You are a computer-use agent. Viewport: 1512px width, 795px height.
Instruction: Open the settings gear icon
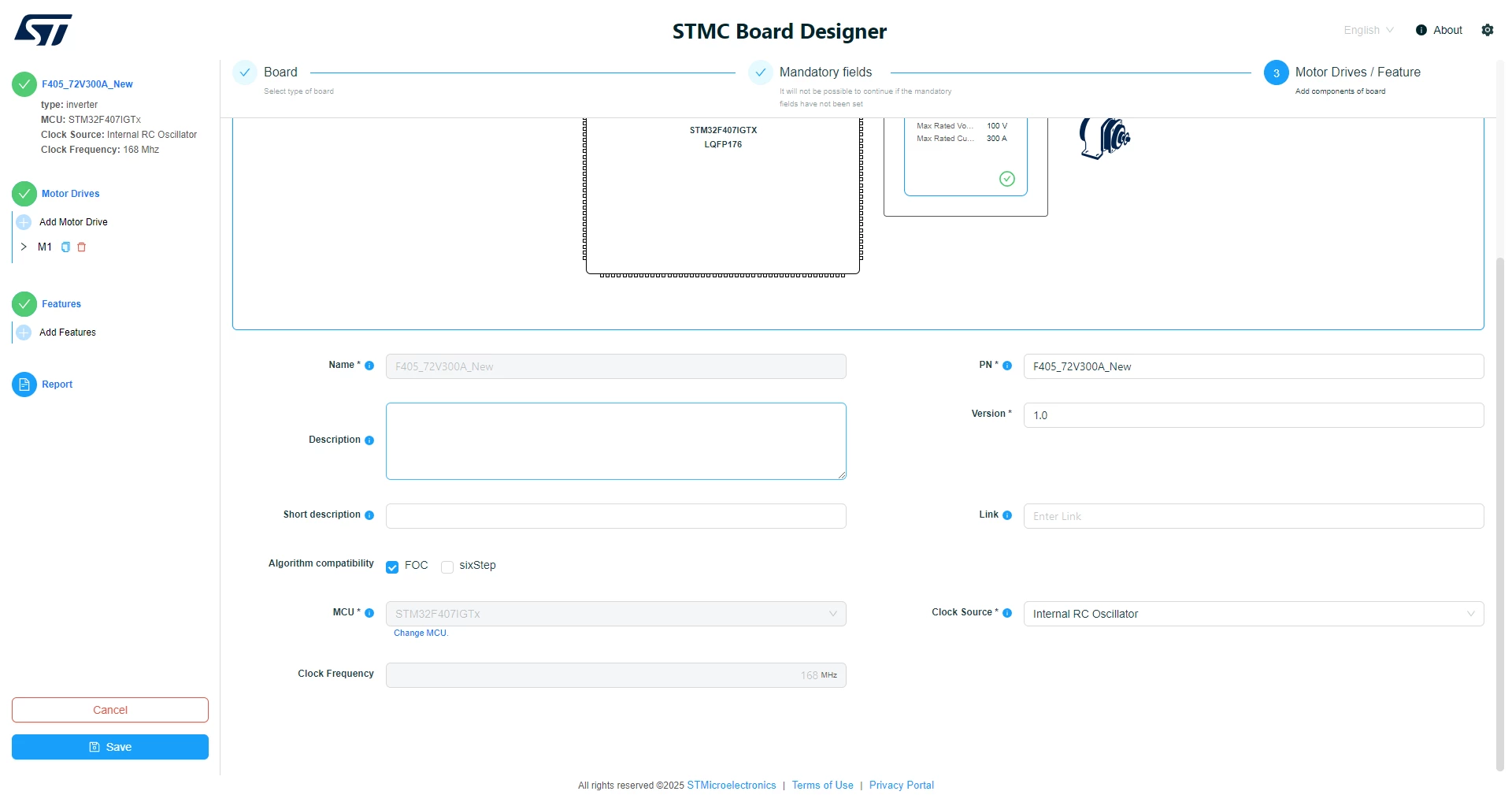click(x=1488, y=30)
